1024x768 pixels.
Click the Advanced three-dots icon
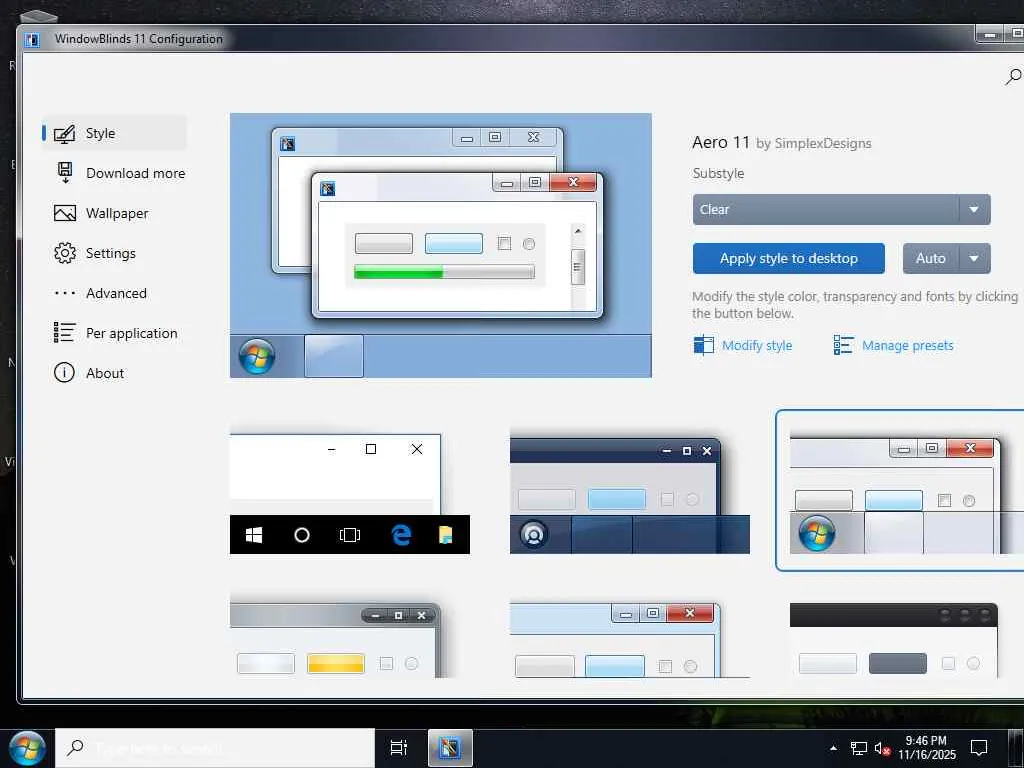(65, 293)
